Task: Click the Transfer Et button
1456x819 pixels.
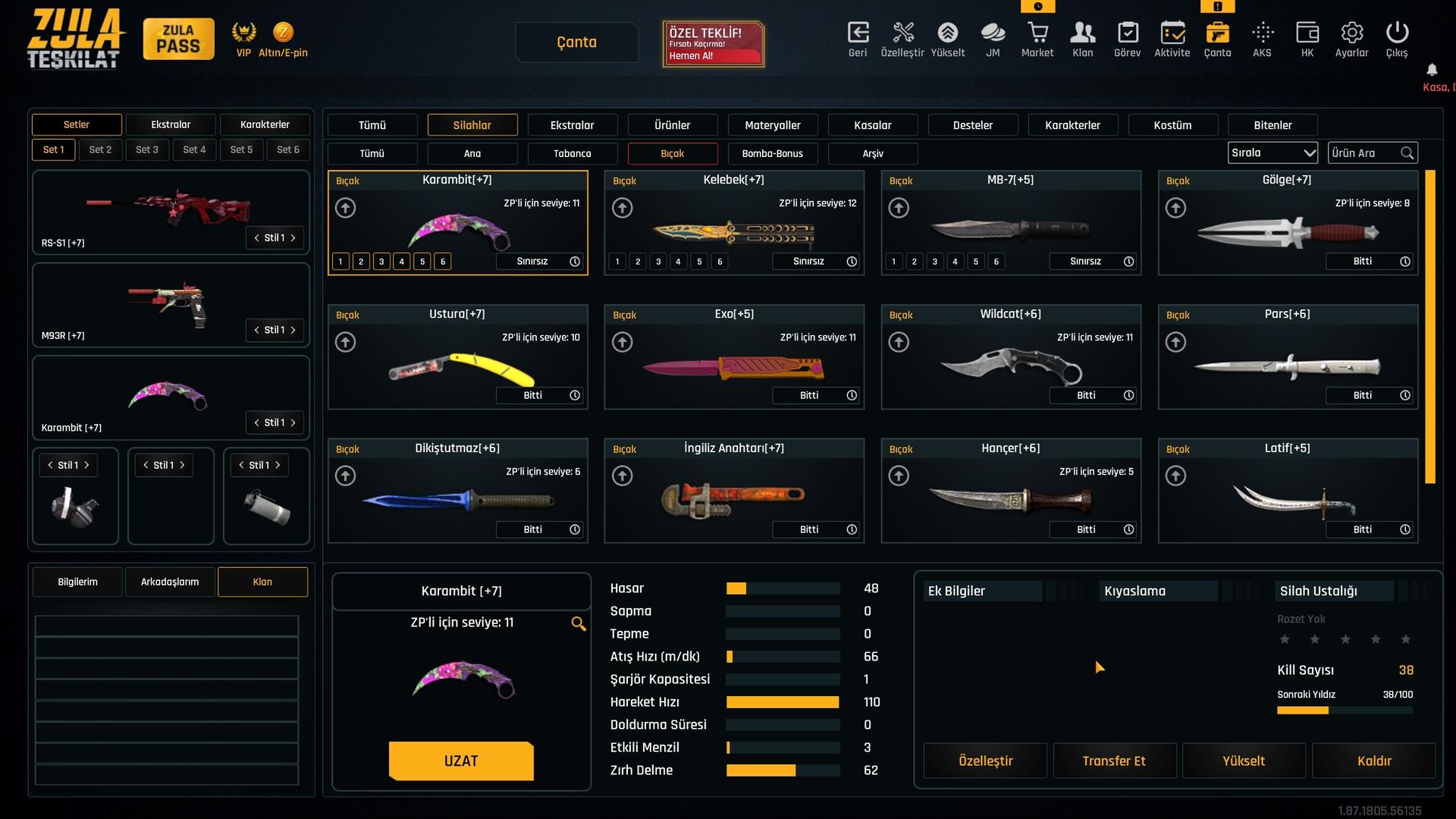Action: (x=1114, y=761)
